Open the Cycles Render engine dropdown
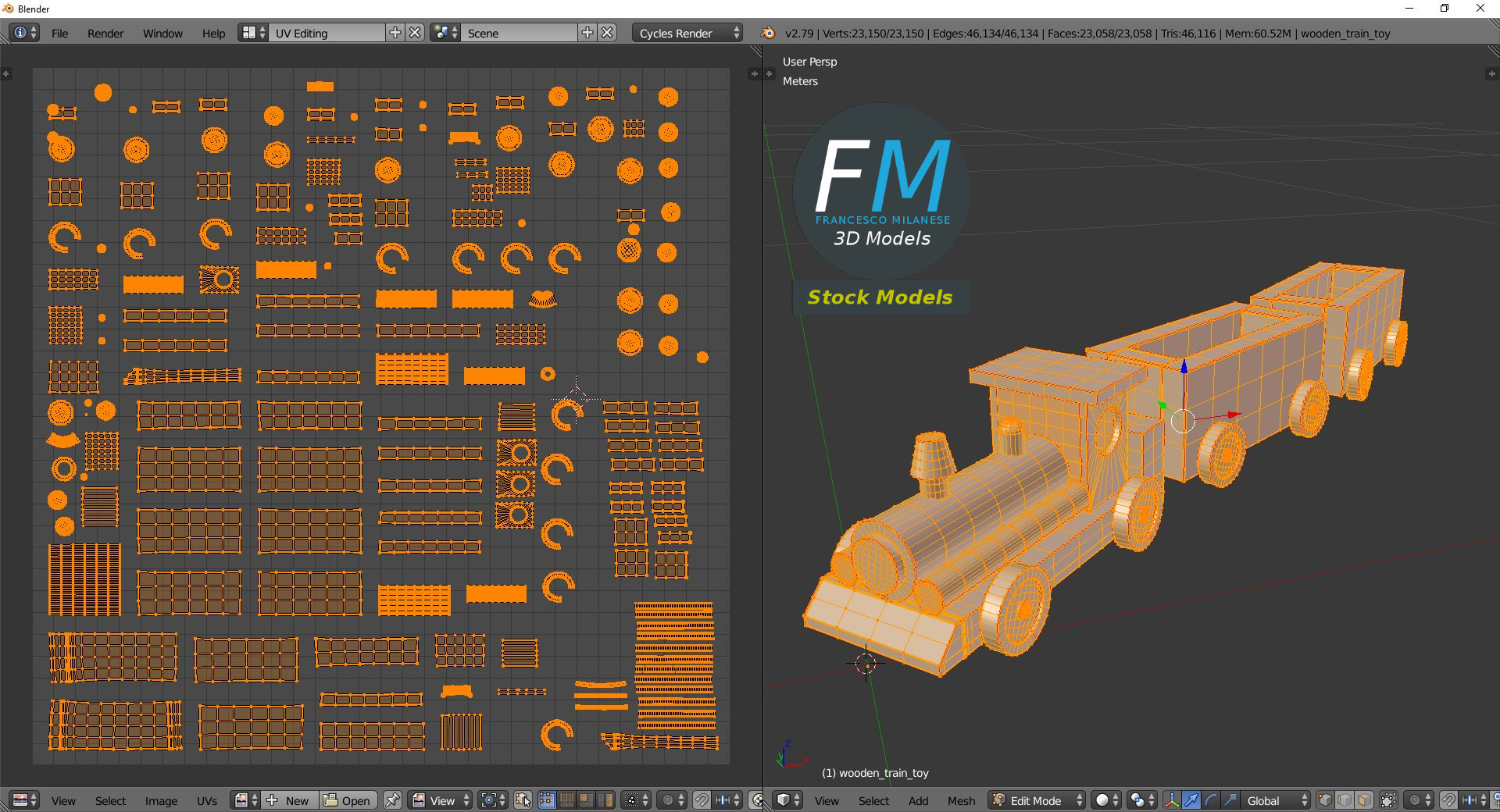Screen dimensions: 1500x812 pyautogui.click(x=687, y=33)
